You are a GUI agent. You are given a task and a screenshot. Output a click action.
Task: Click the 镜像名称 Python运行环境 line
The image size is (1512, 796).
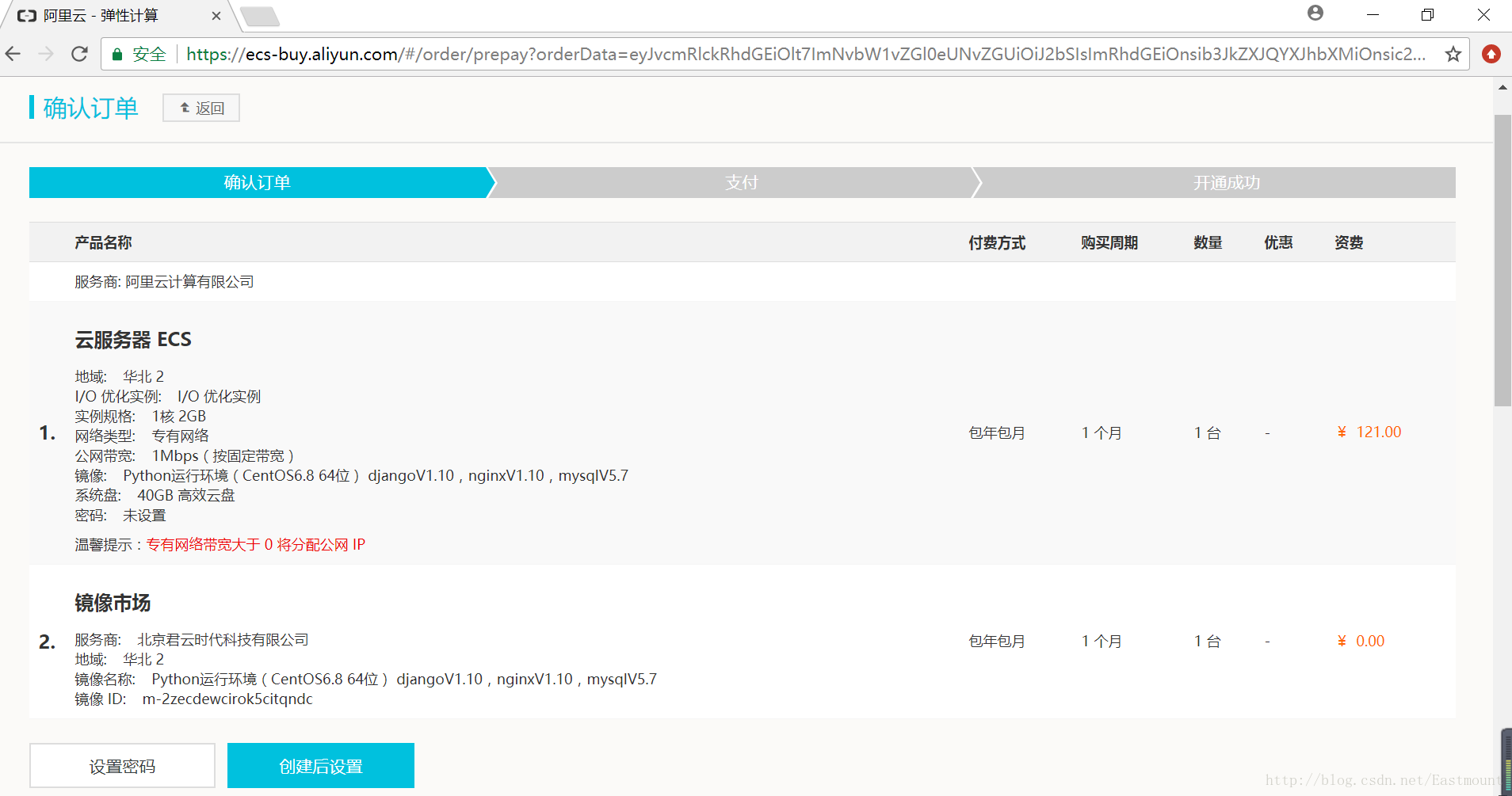[x=365, y=679]
